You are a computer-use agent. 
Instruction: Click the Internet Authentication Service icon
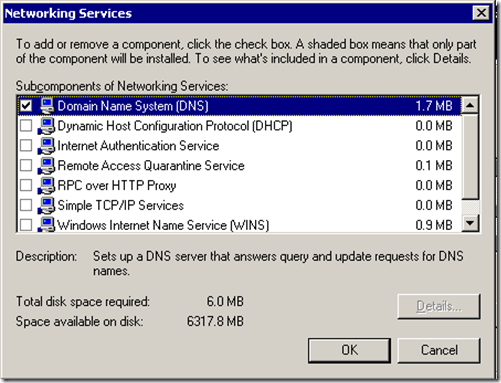[x=46, y=146]
